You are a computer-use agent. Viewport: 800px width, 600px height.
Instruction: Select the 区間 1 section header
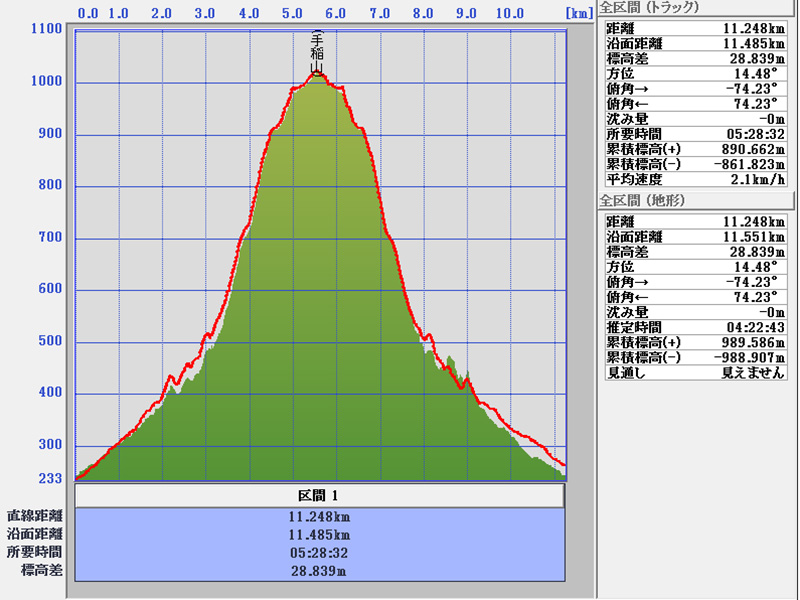pyautogui.click(x=320, y=496)
